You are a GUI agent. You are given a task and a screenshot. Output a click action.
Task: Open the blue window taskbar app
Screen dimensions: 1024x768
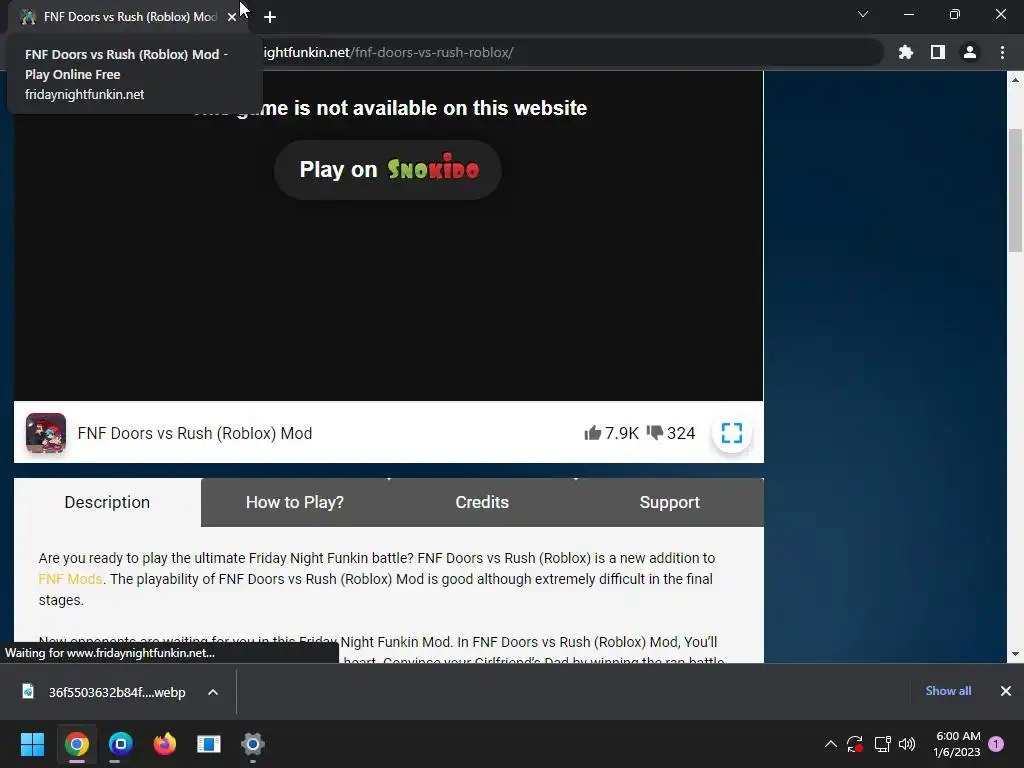tap(209, 744)
